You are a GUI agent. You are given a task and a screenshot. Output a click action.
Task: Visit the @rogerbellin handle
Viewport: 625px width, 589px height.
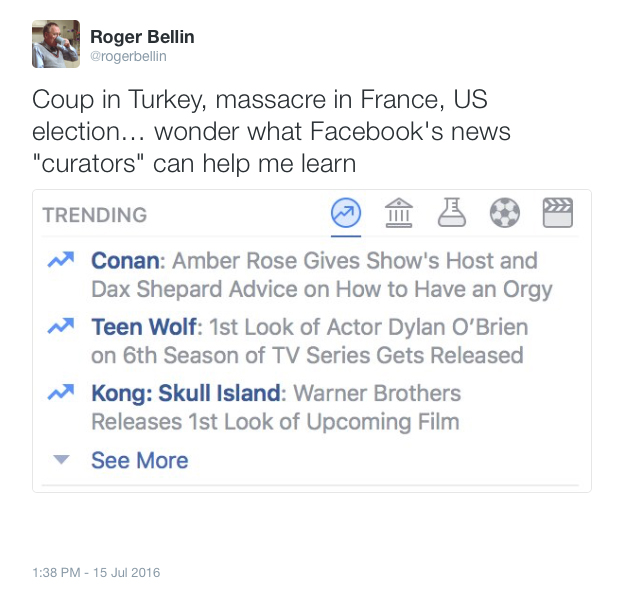[x=128, y=56]
